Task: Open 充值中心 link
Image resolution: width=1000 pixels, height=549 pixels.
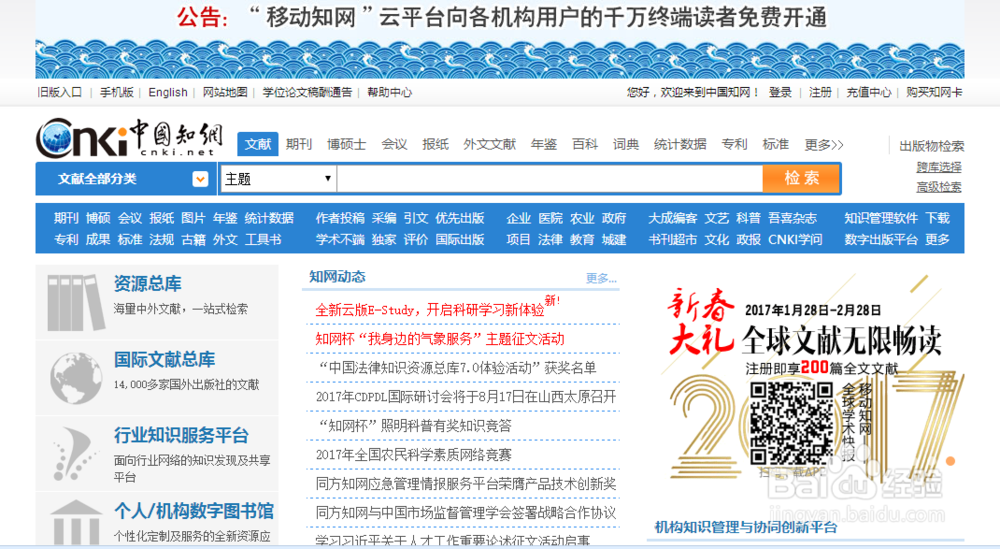Action: pyautogui.click(x=869, y=92)
